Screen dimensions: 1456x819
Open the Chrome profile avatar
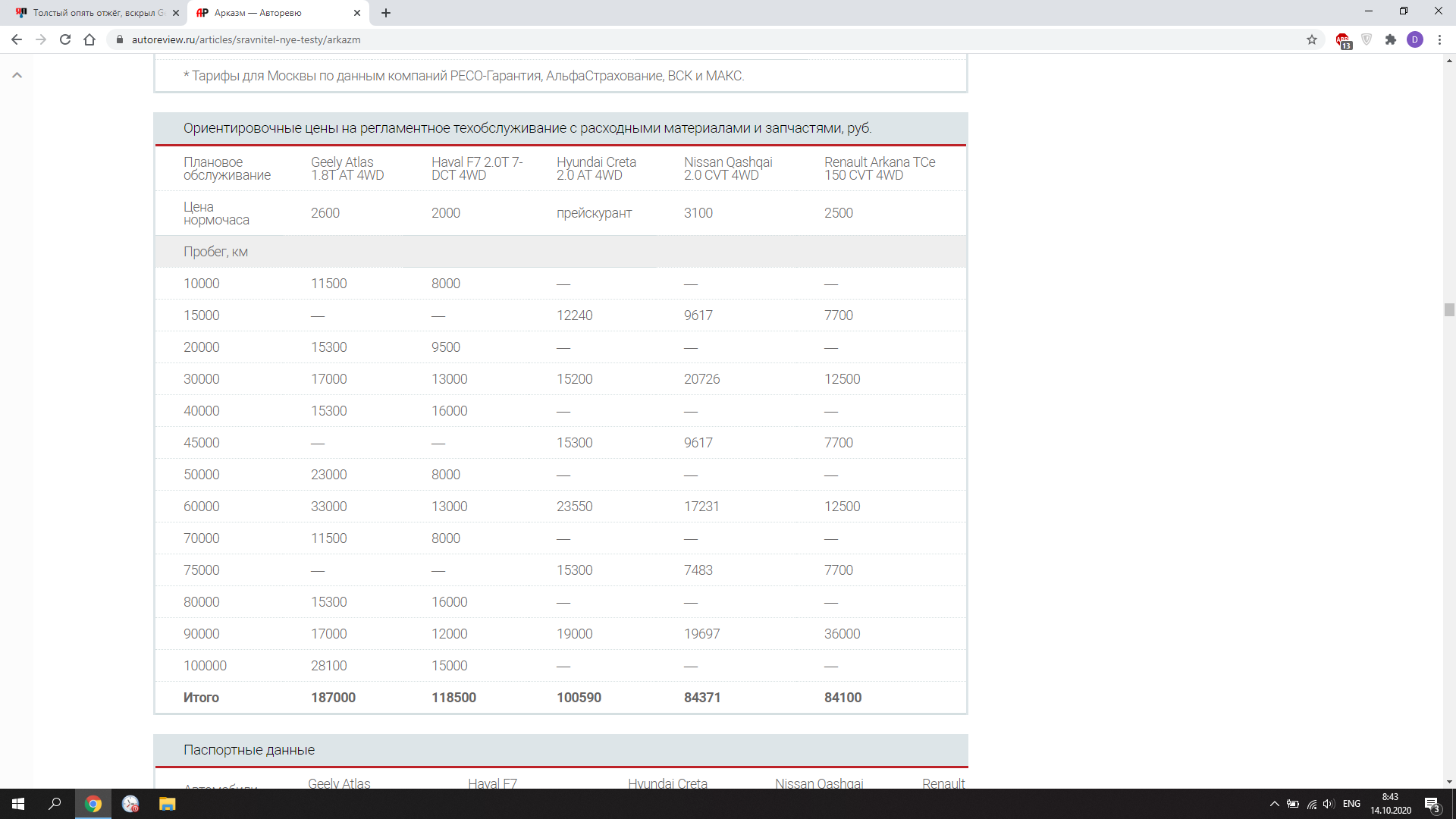tap(1415, 39)
